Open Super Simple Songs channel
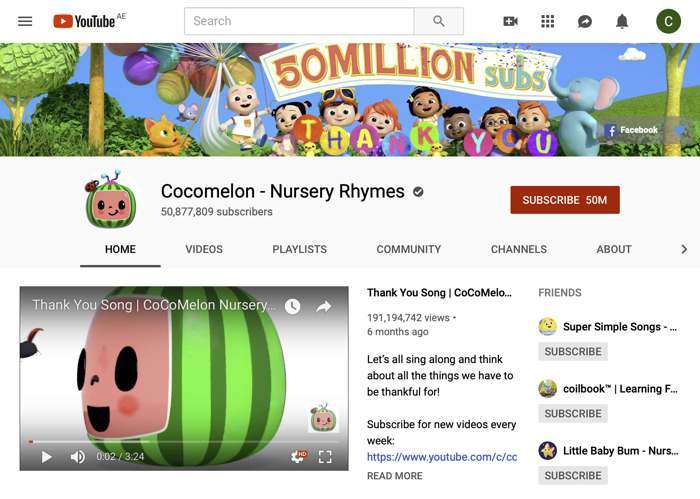Viewport: 700px width, 499px height. click(x=620, y=327)
